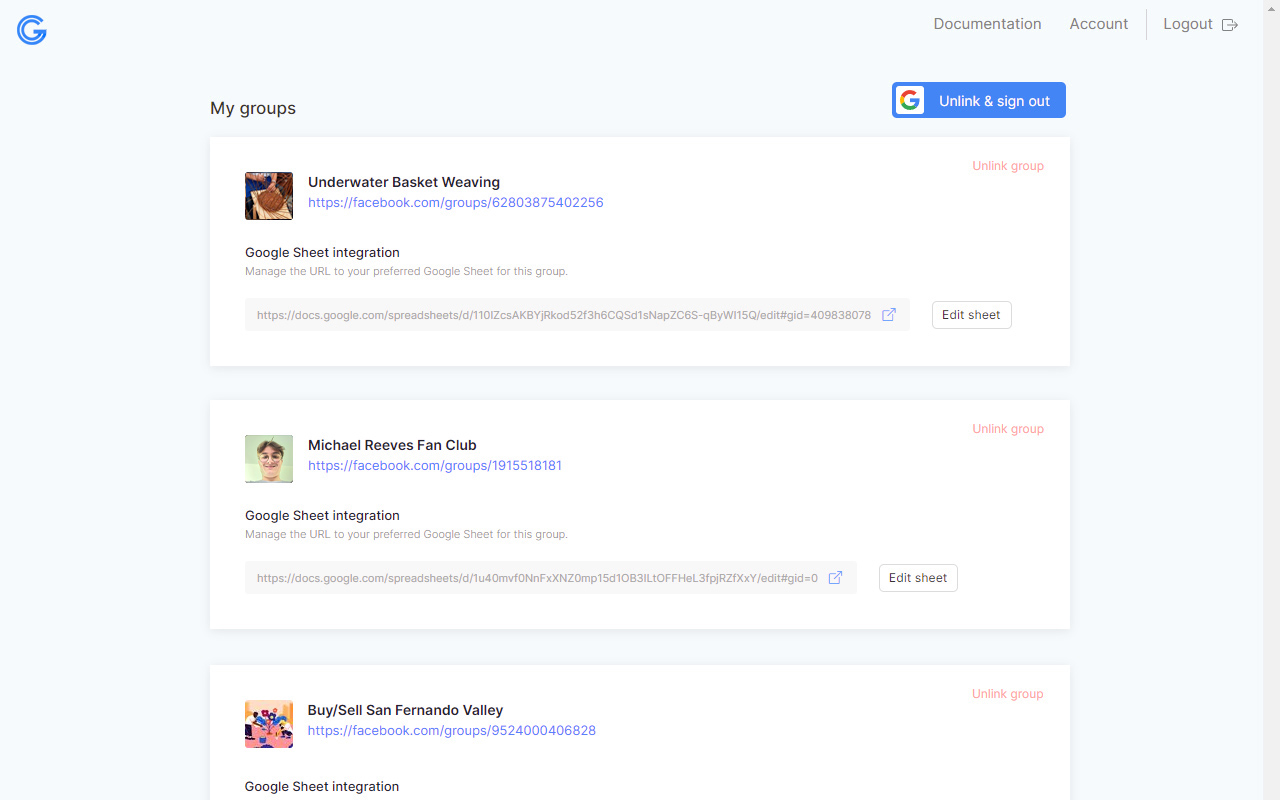Click Google Sheet integration label under Michael Reeves
This screenshot has width=1280, height=800.
322,516
